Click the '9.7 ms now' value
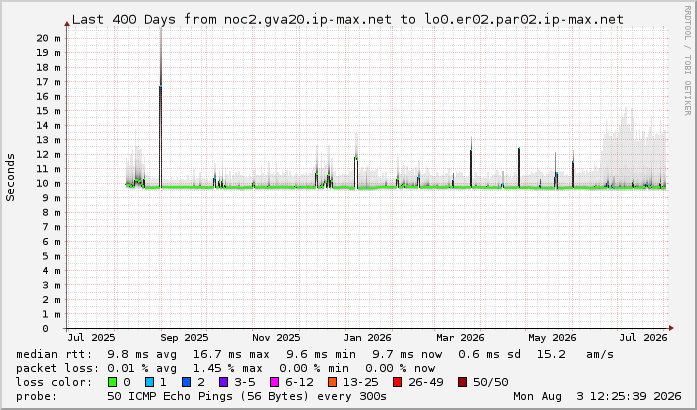 407,354
